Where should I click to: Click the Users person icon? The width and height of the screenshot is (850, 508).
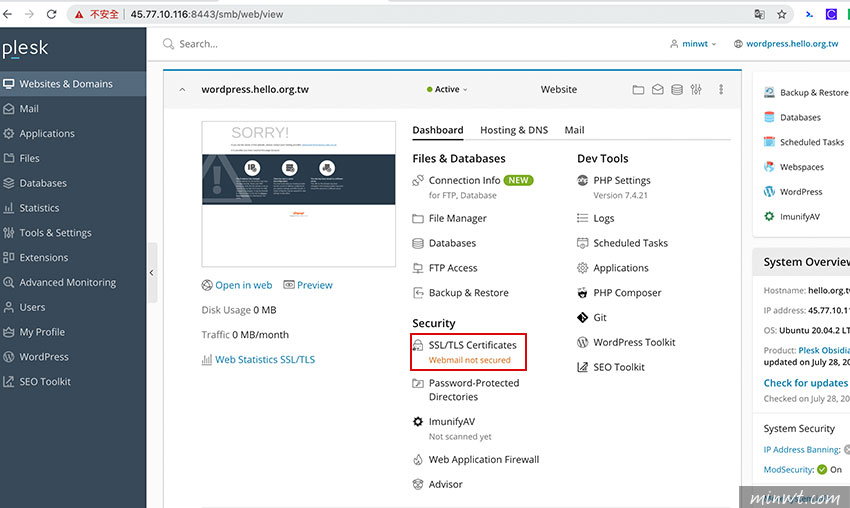click(x=9, y=307)
